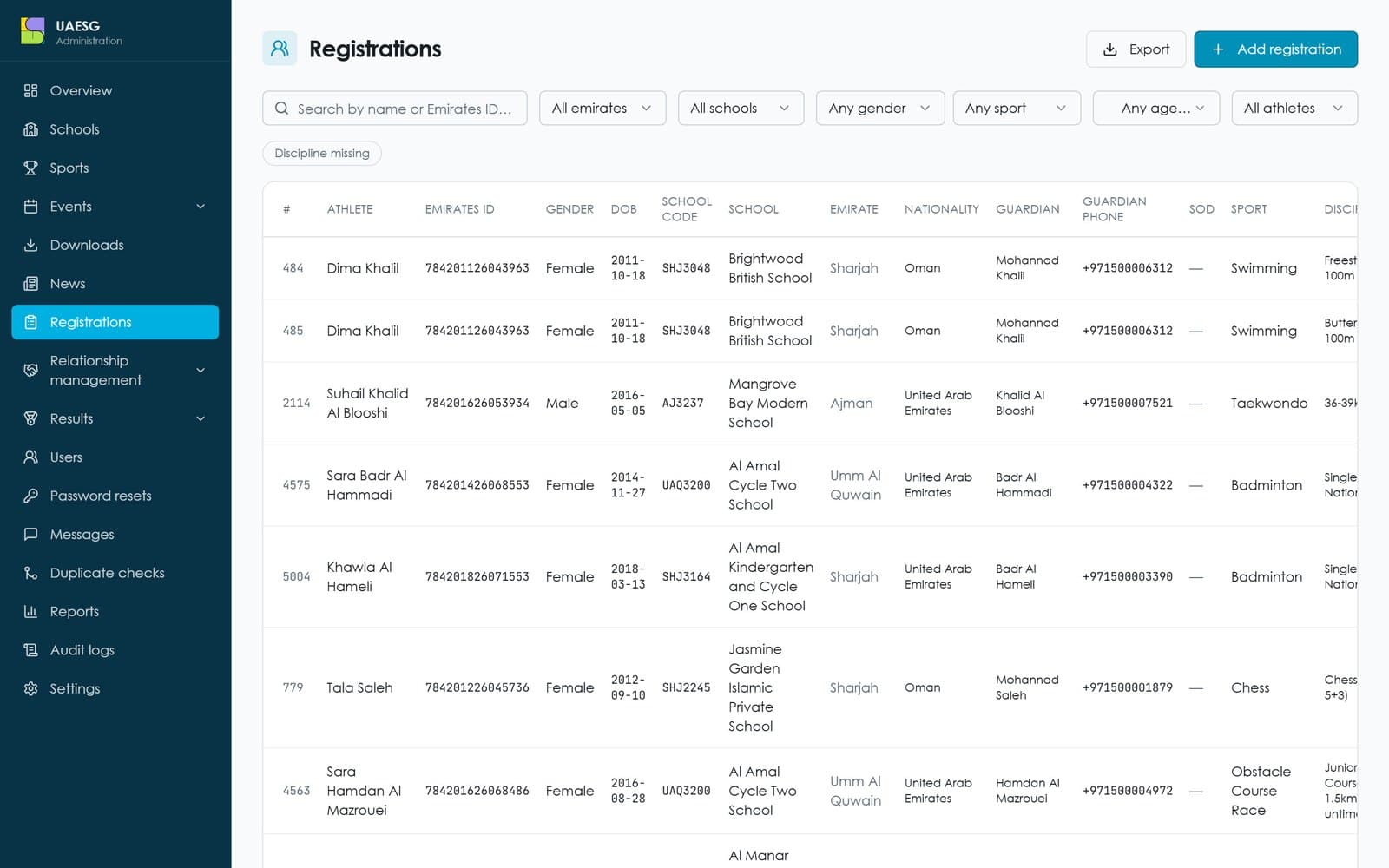Click the Relationship management handshake icon
The height and width of the screenshot is (868, 1389).
pyautogui.click(x=30, y=371)
